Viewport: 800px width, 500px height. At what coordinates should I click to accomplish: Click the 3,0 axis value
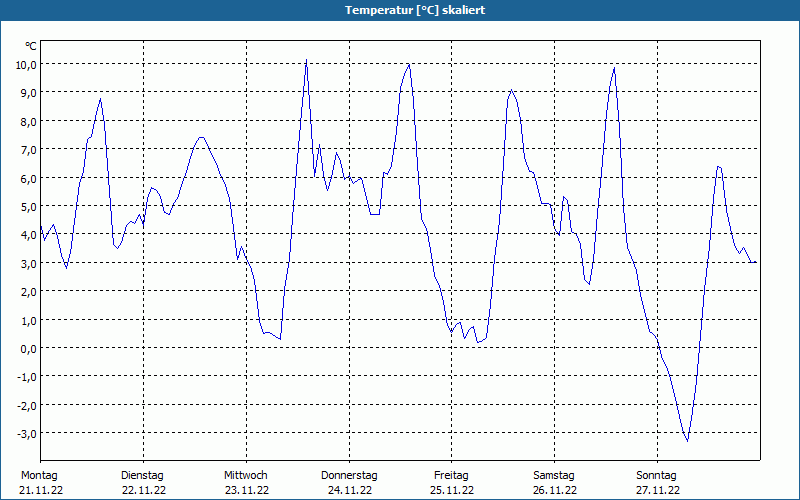coord(29,263)
